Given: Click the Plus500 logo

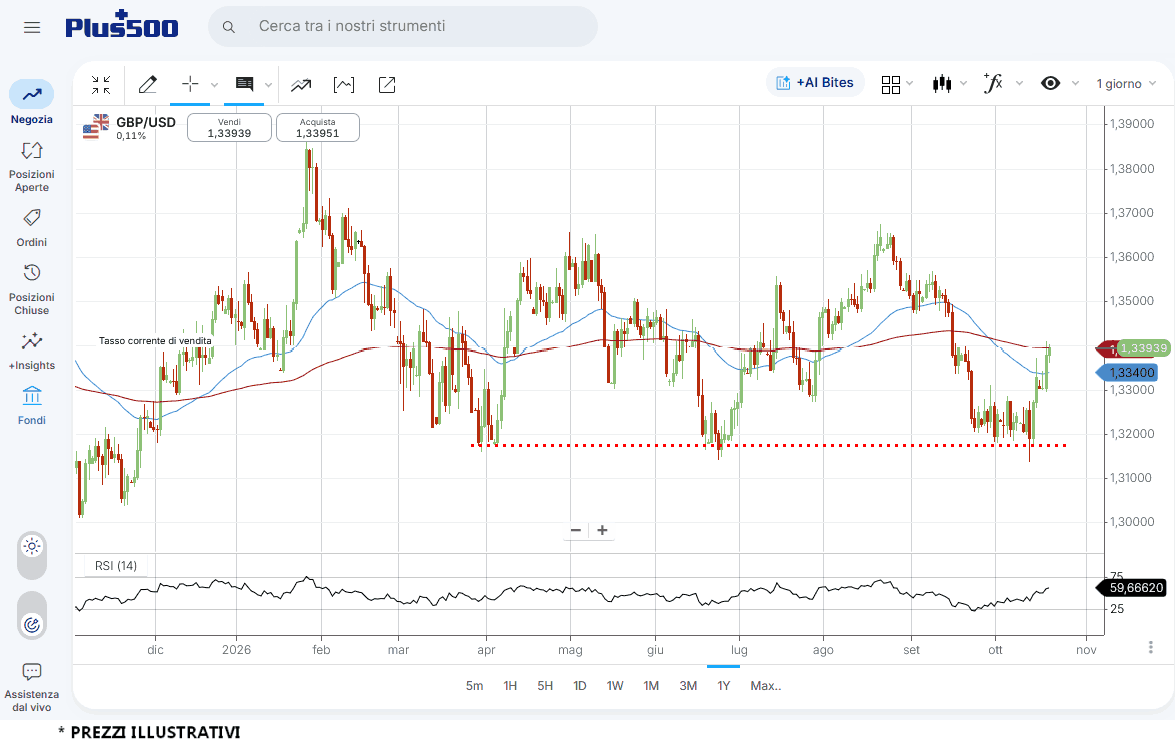Looking at the screenshot, I should click(121, 25).
